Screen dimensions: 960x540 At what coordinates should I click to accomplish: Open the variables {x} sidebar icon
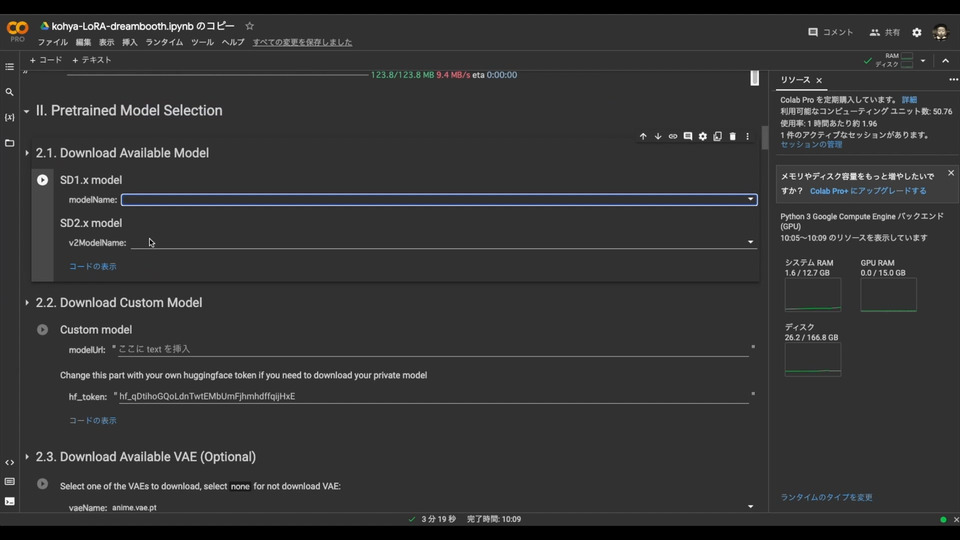[9, 117]
